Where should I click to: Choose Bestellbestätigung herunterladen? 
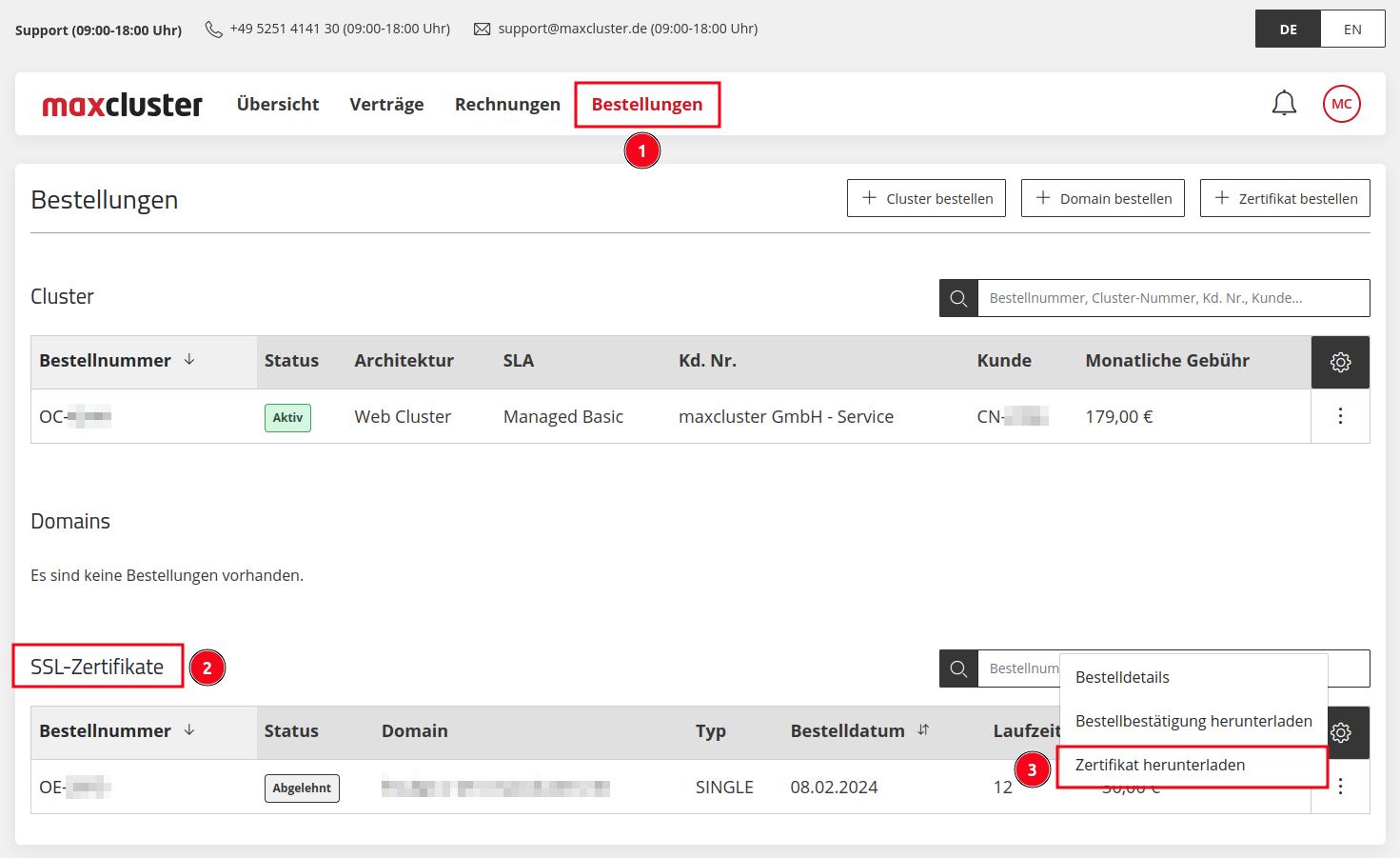coord(1193,721)
